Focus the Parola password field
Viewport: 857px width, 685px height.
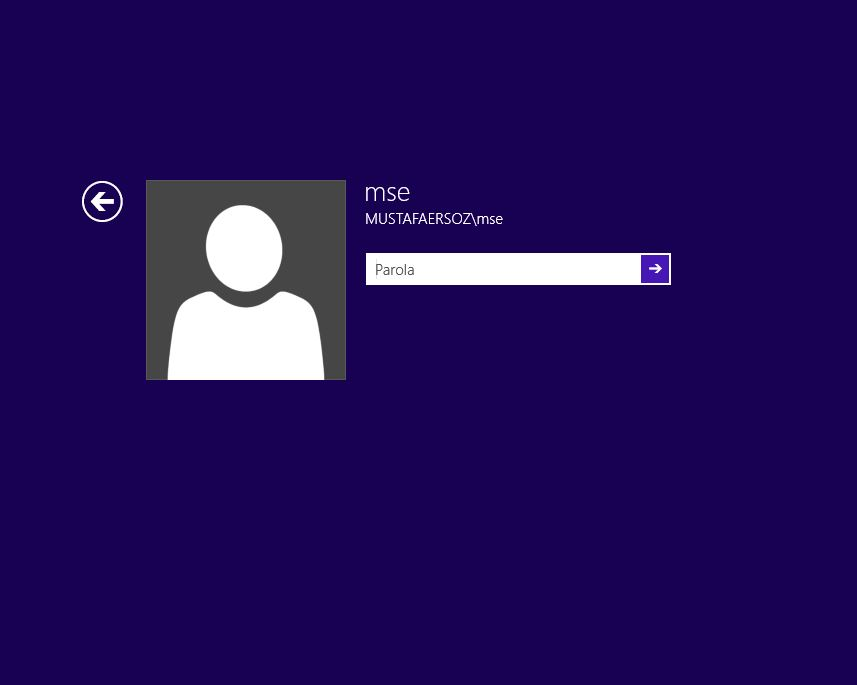tap(503, 269)
